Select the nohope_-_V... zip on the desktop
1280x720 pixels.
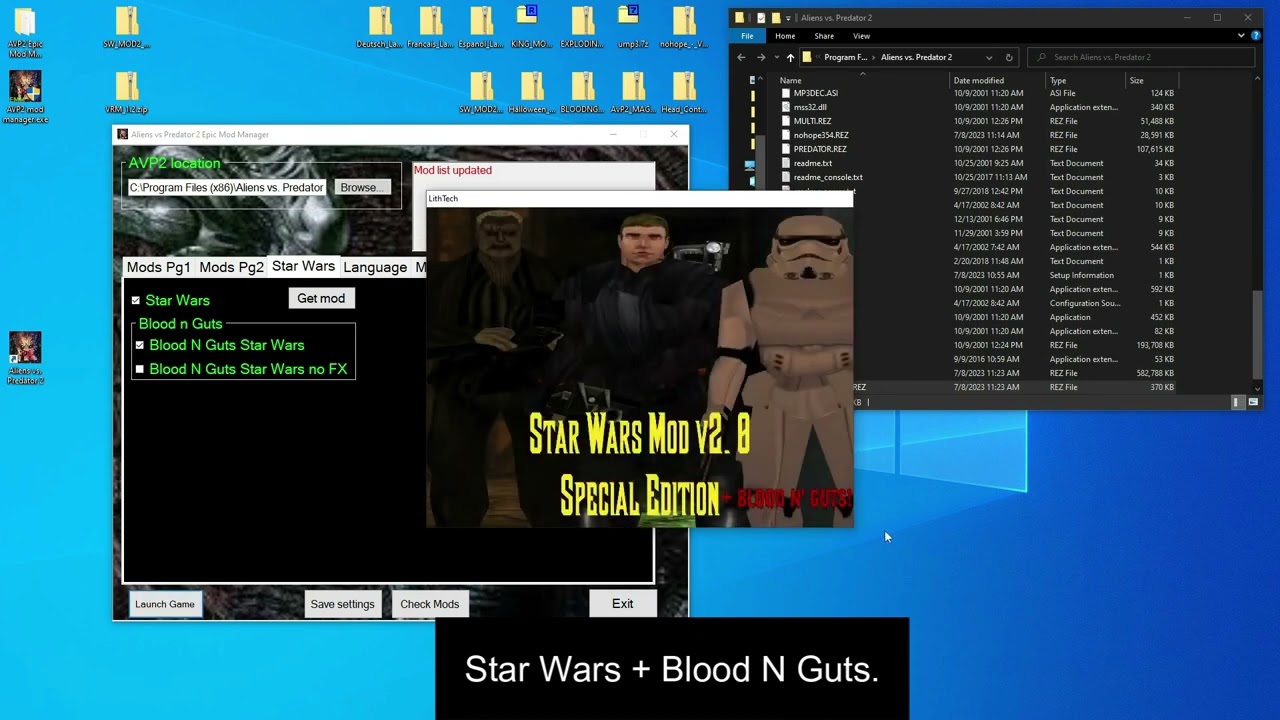click(684, 27)
